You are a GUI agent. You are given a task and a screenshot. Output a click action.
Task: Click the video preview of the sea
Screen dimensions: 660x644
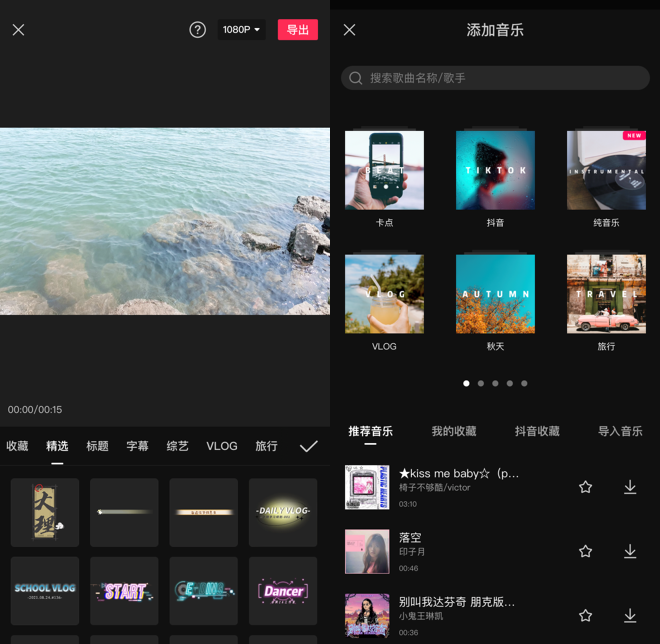165,221
